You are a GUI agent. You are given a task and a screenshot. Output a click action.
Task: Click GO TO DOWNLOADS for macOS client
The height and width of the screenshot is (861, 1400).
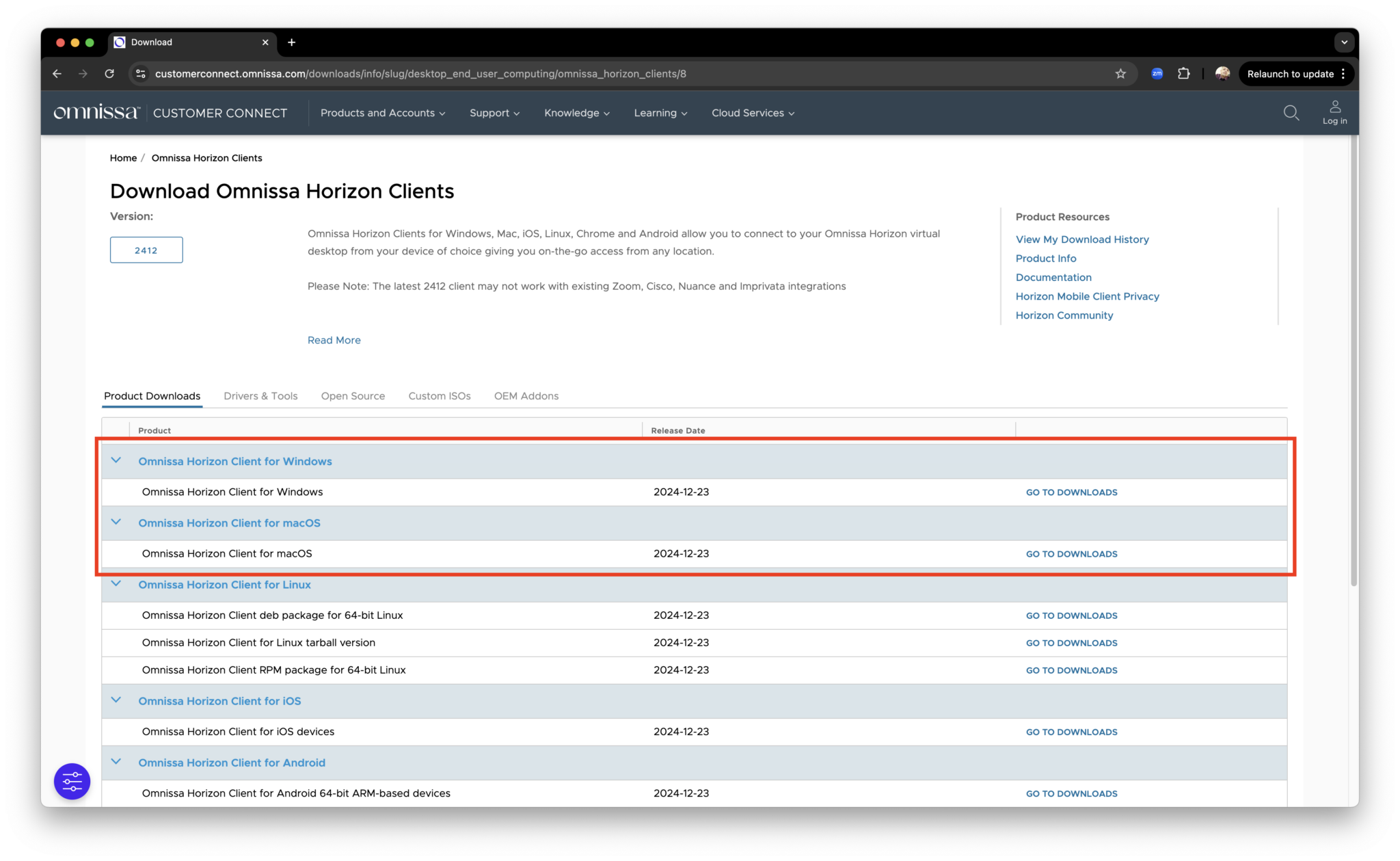click(x=1071, y=554)
